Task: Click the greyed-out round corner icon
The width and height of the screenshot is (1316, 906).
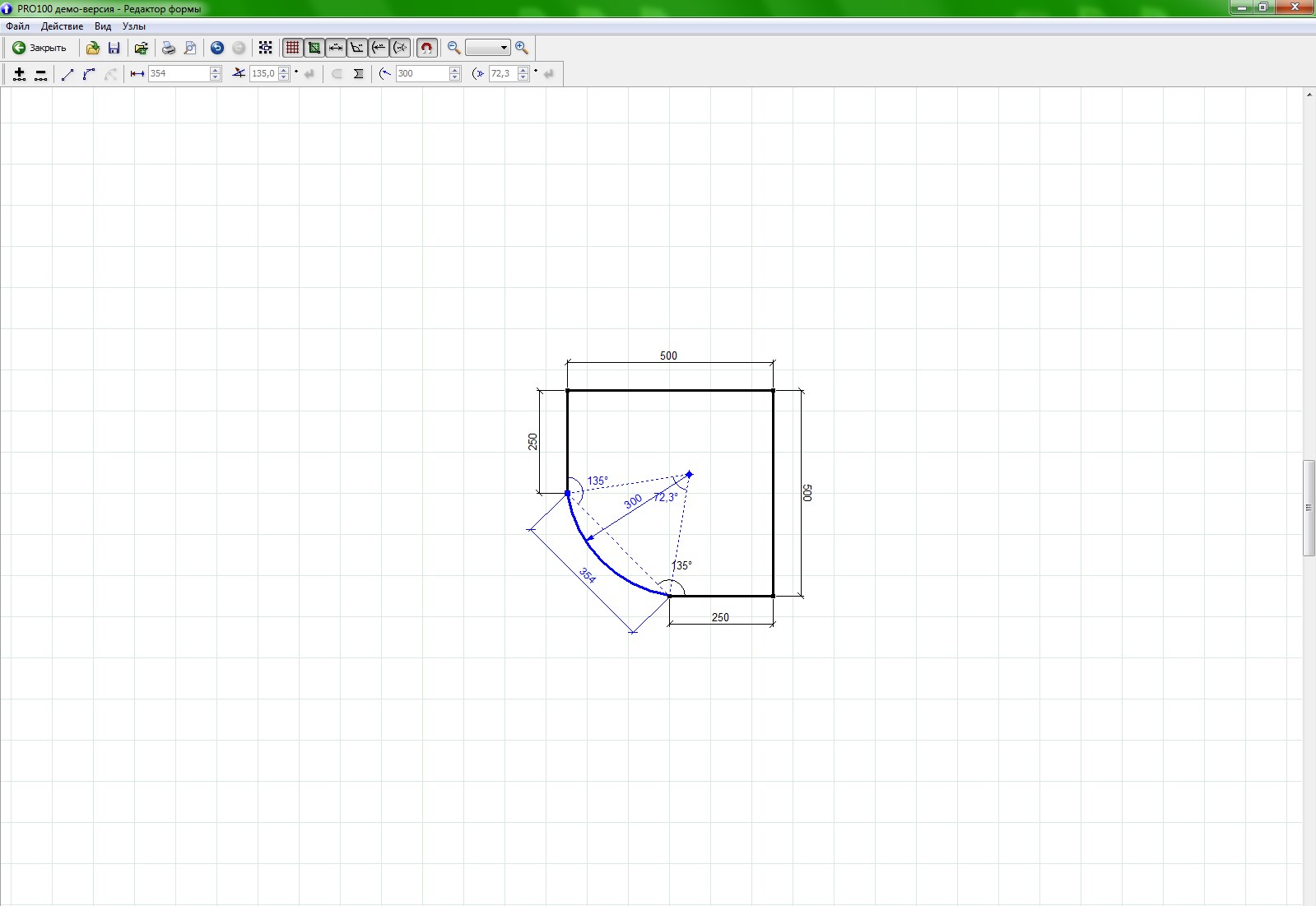Action: click(x=337, y=74)
